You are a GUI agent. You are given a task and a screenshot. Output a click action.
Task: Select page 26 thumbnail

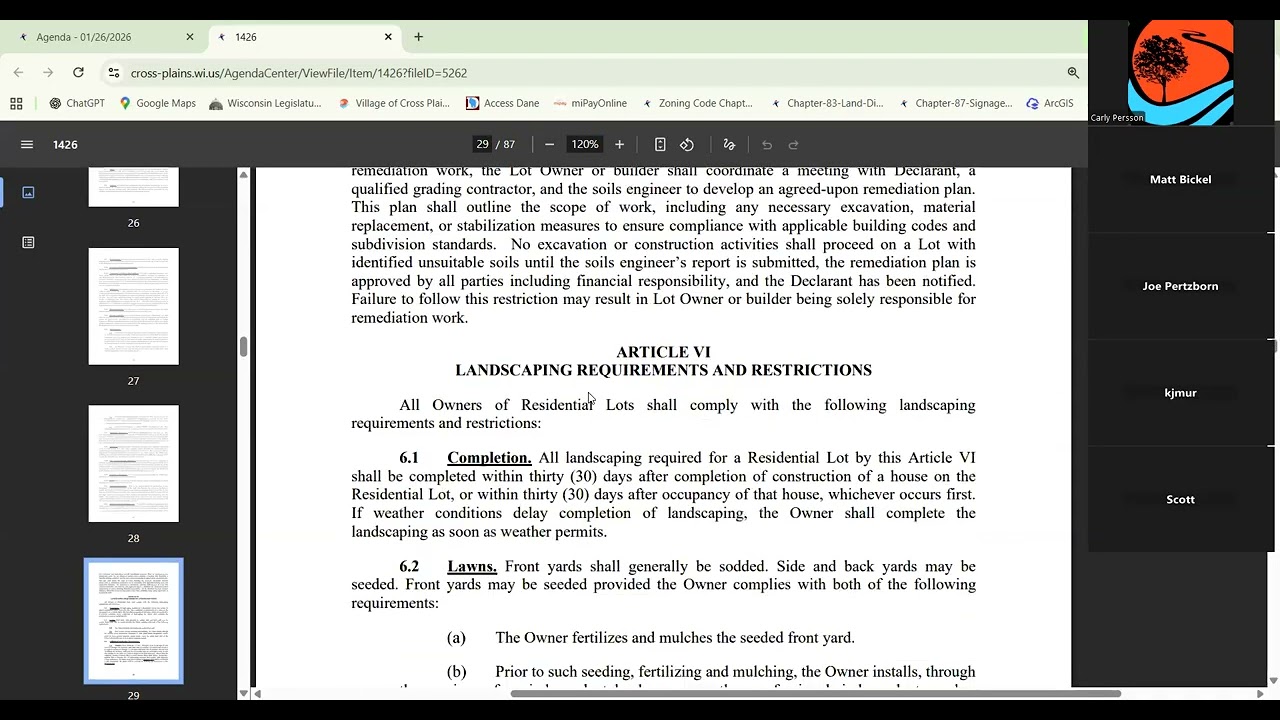click(133, 187)
